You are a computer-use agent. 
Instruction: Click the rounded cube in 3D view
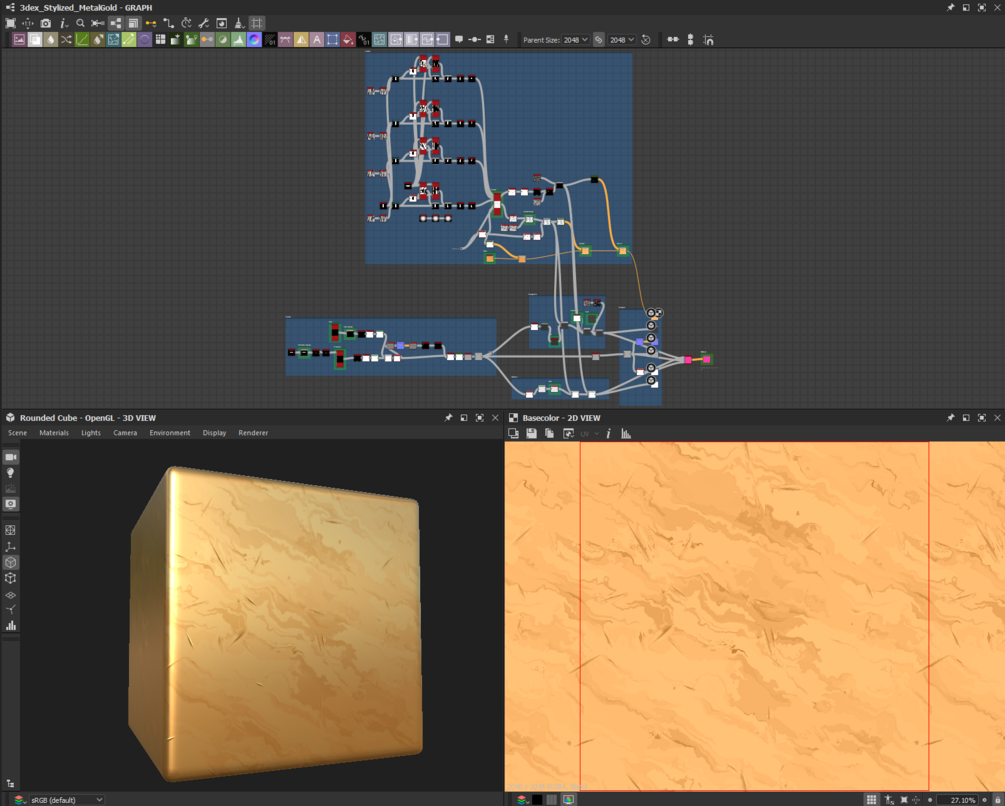[x=276, y=625]
